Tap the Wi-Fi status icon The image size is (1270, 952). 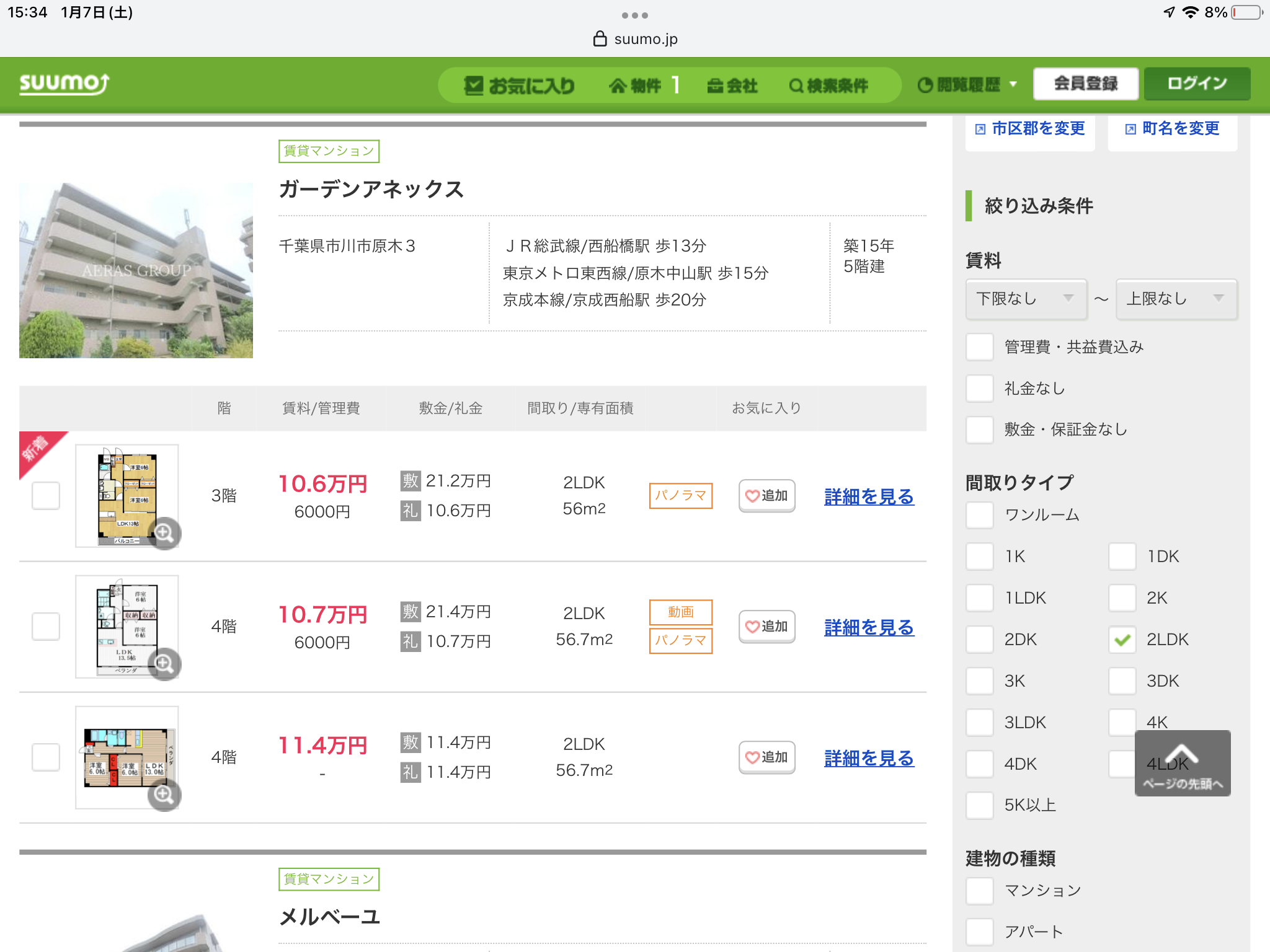point(1190,12)
